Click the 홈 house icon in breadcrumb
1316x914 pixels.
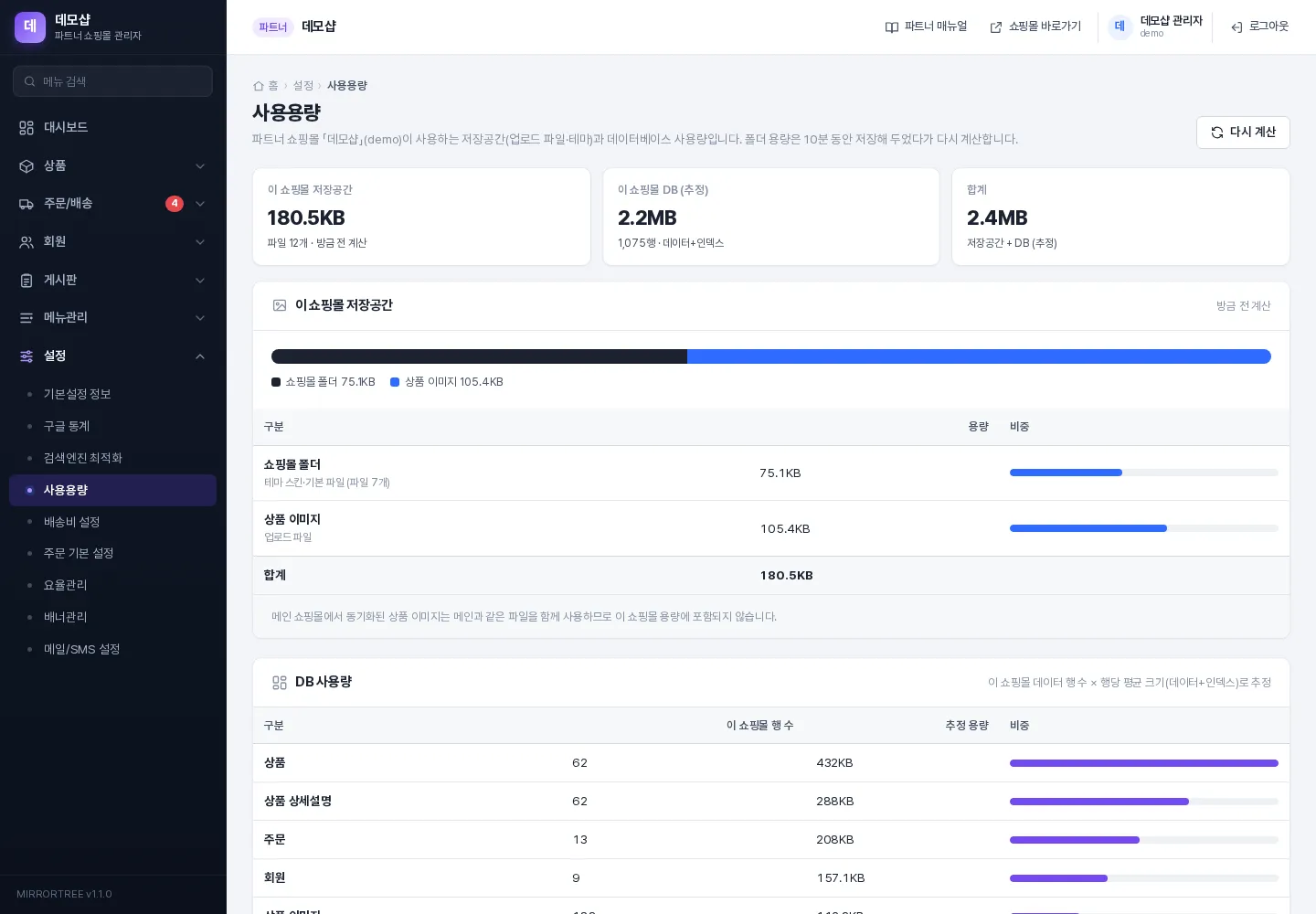[x=259, y=86]
